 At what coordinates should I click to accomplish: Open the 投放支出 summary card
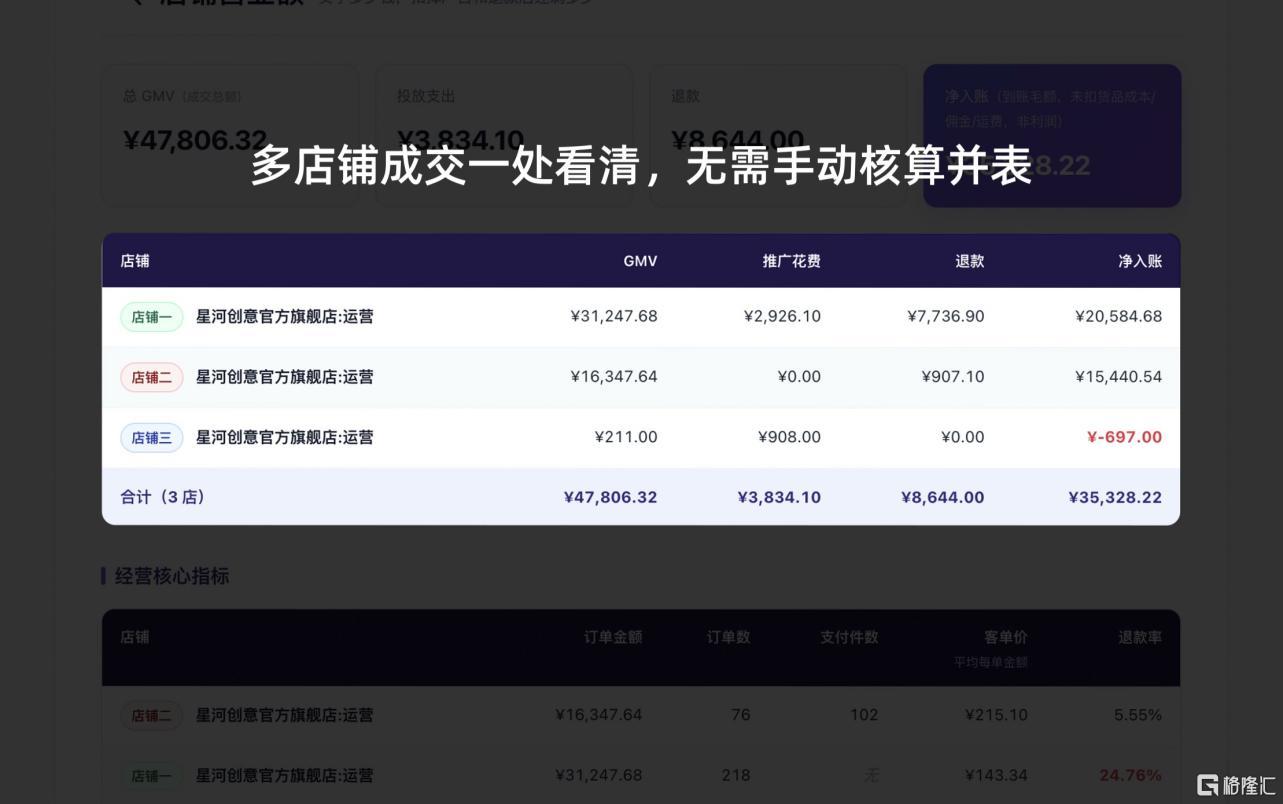pos(504,136)
